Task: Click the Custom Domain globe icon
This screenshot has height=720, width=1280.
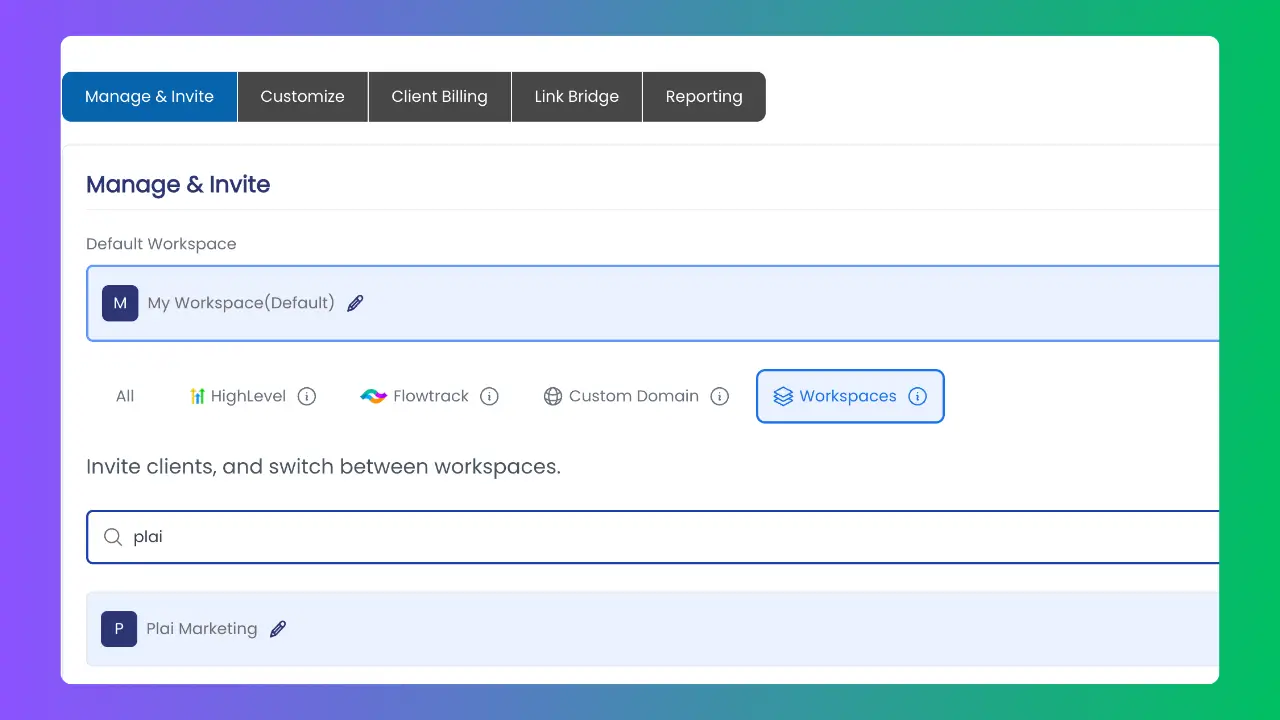Action: [553, 396]
